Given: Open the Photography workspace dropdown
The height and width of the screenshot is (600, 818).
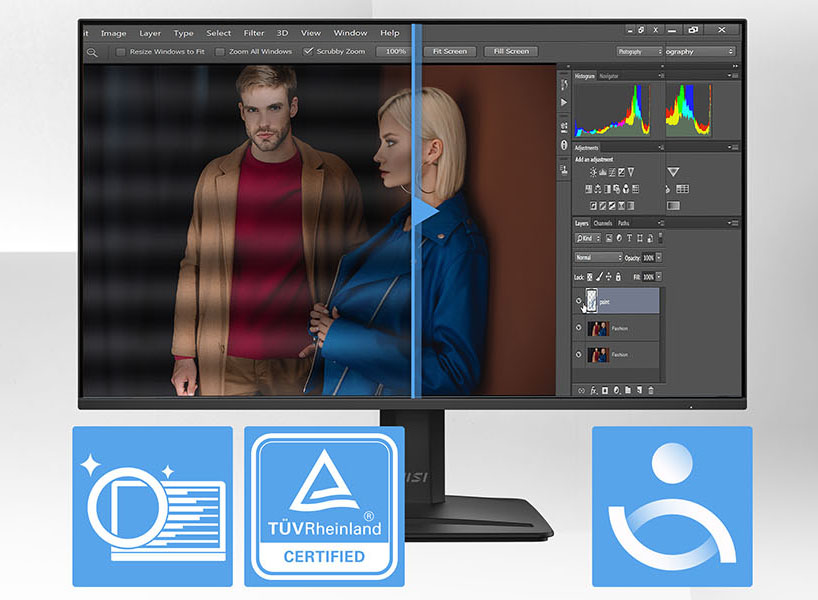Looking at the screenshot, I should pos(639,51).
